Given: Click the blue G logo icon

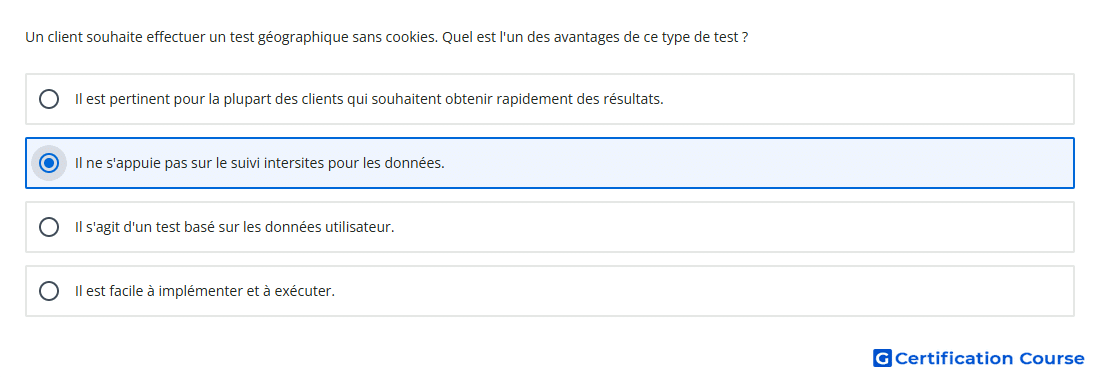Looking at the screenshot, I should [882, 358].
